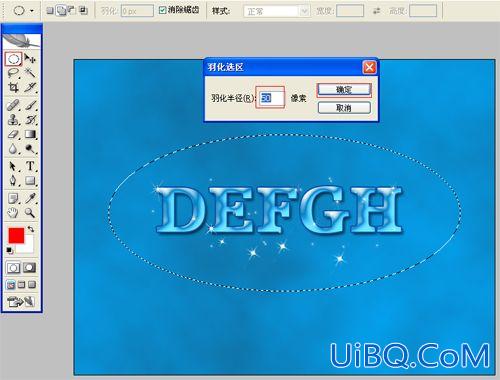Select the Magic Wand tool

pyautogui.click(x=30, y=73)
